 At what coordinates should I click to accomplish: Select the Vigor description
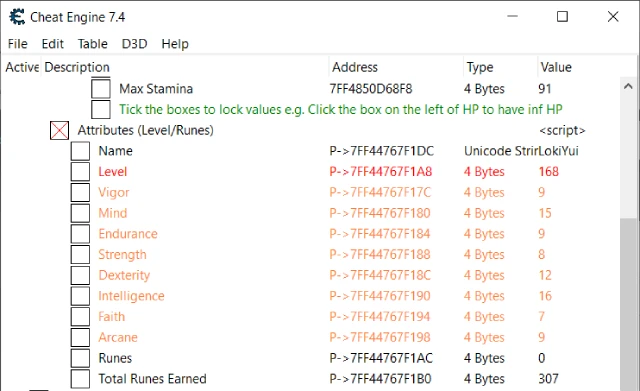pos(114,193)
